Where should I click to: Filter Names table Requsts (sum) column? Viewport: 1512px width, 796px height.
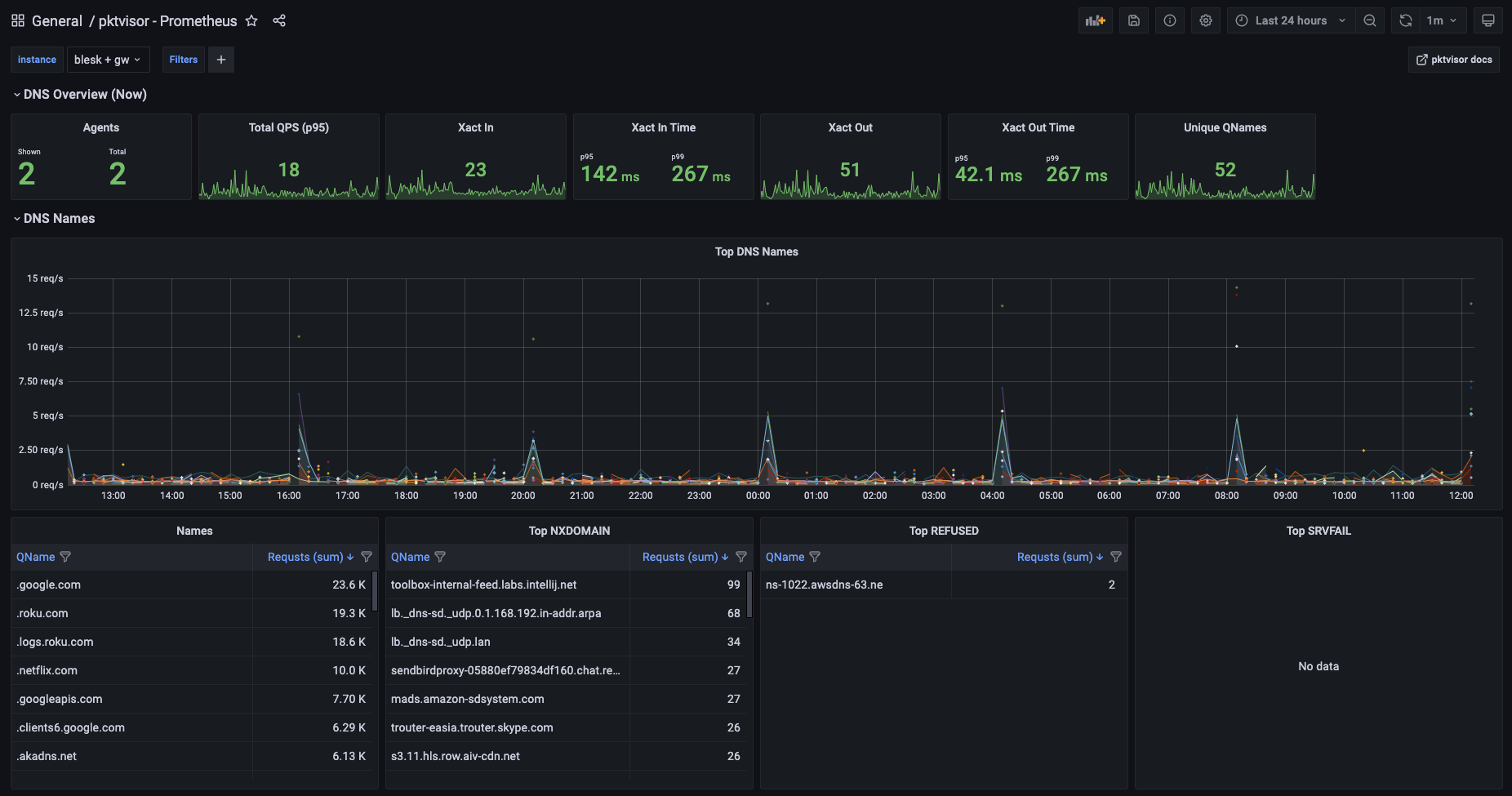(367, 557)
